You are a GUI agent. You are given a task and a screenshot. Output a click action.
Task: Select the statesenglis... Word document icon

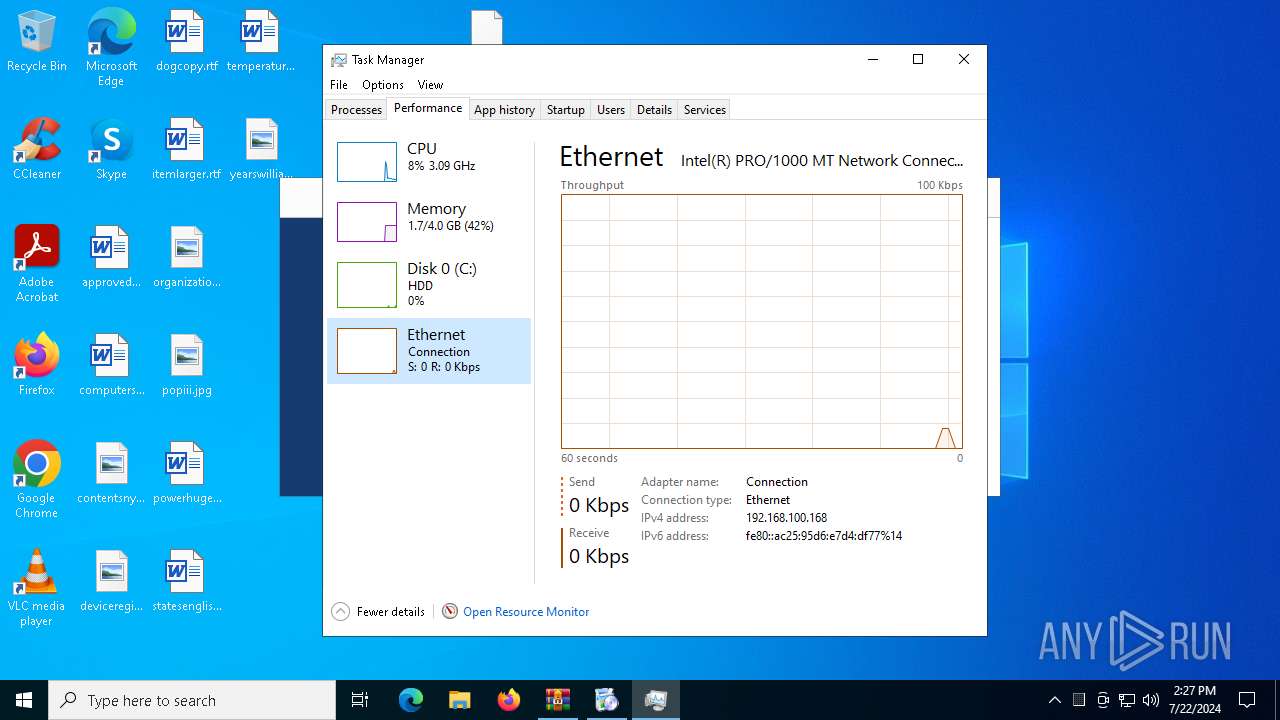pos(186,582)
